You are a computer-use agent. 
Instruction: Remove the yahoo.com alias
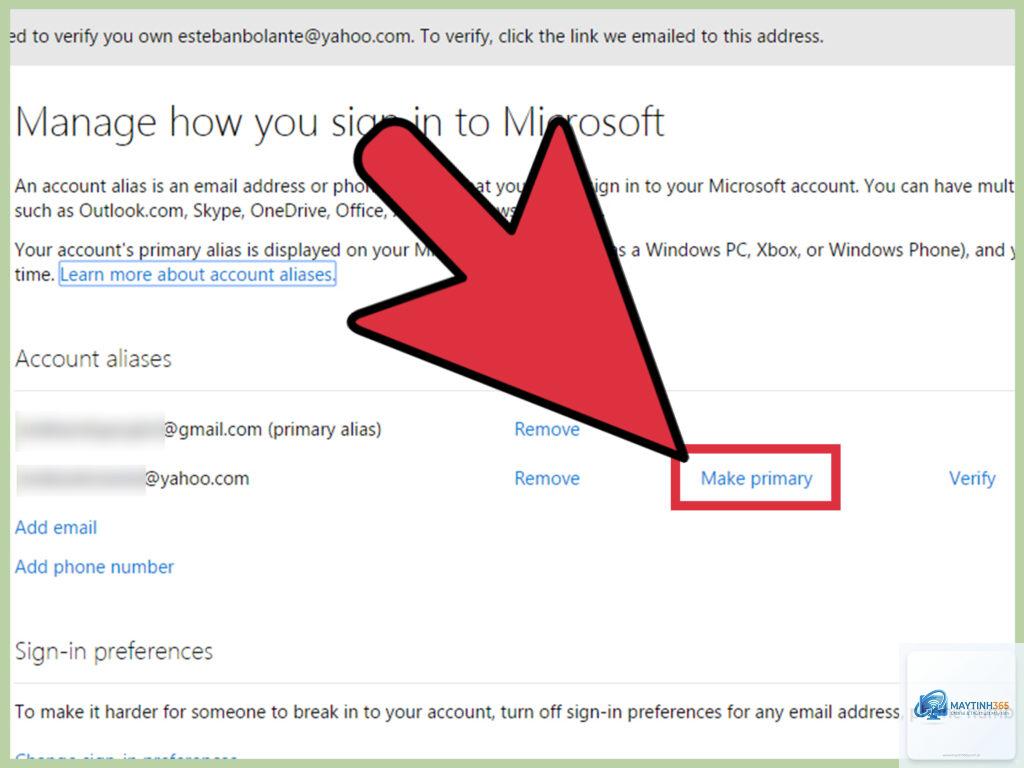(x=547, y=478)
